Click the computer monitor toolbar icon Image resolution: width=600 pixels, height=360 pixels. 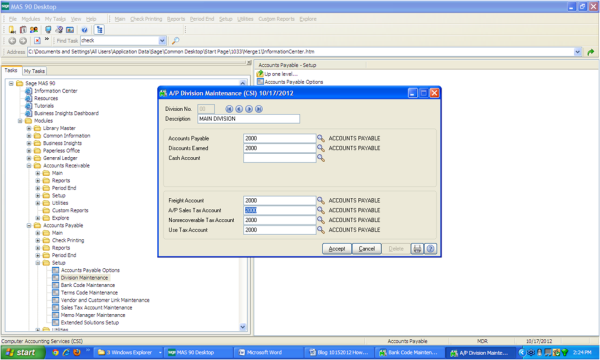(x=48, y=30)
